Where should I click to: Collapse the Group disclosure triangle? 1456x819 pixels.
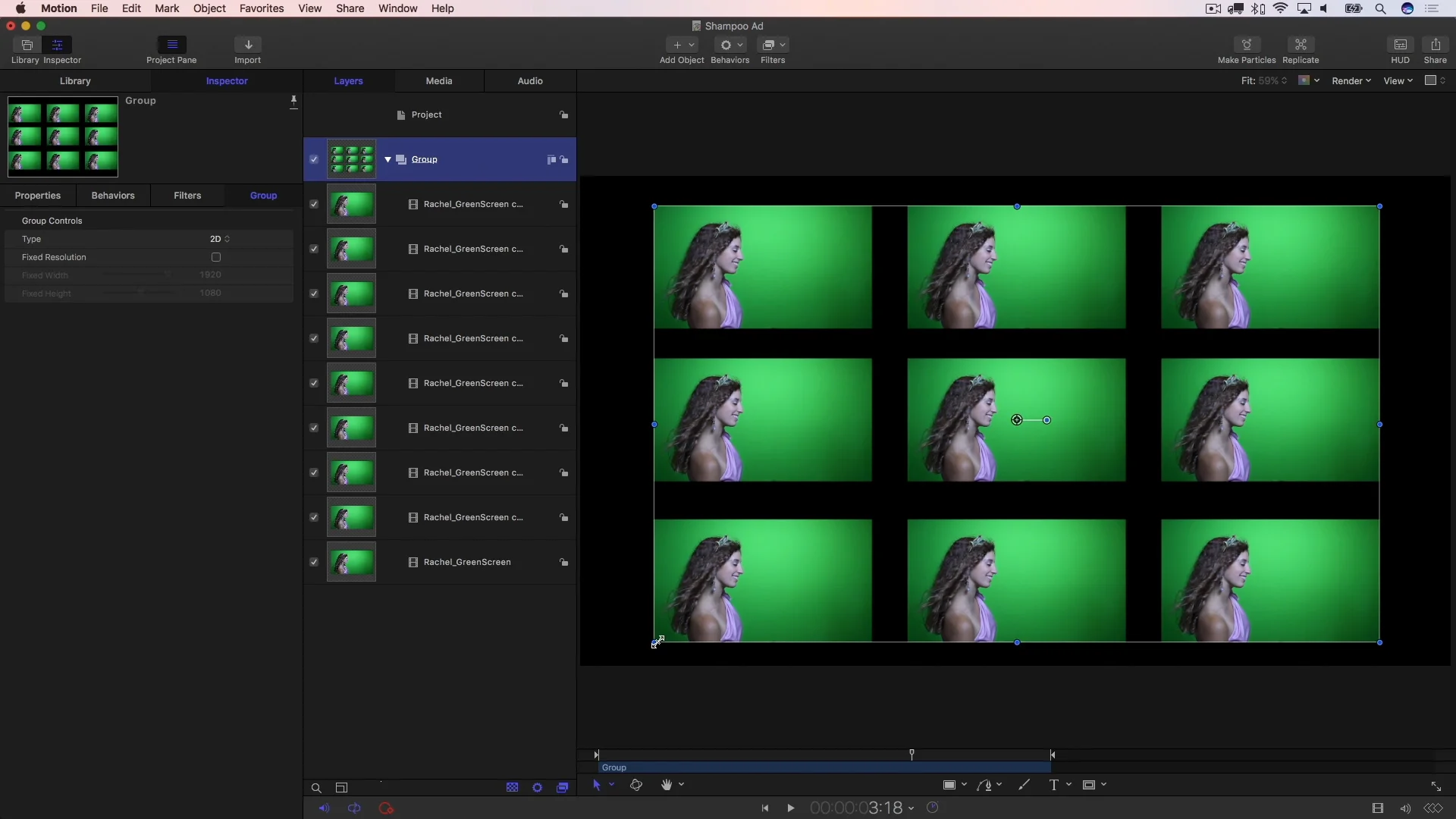pyautogui.click(x=388, y=159)
